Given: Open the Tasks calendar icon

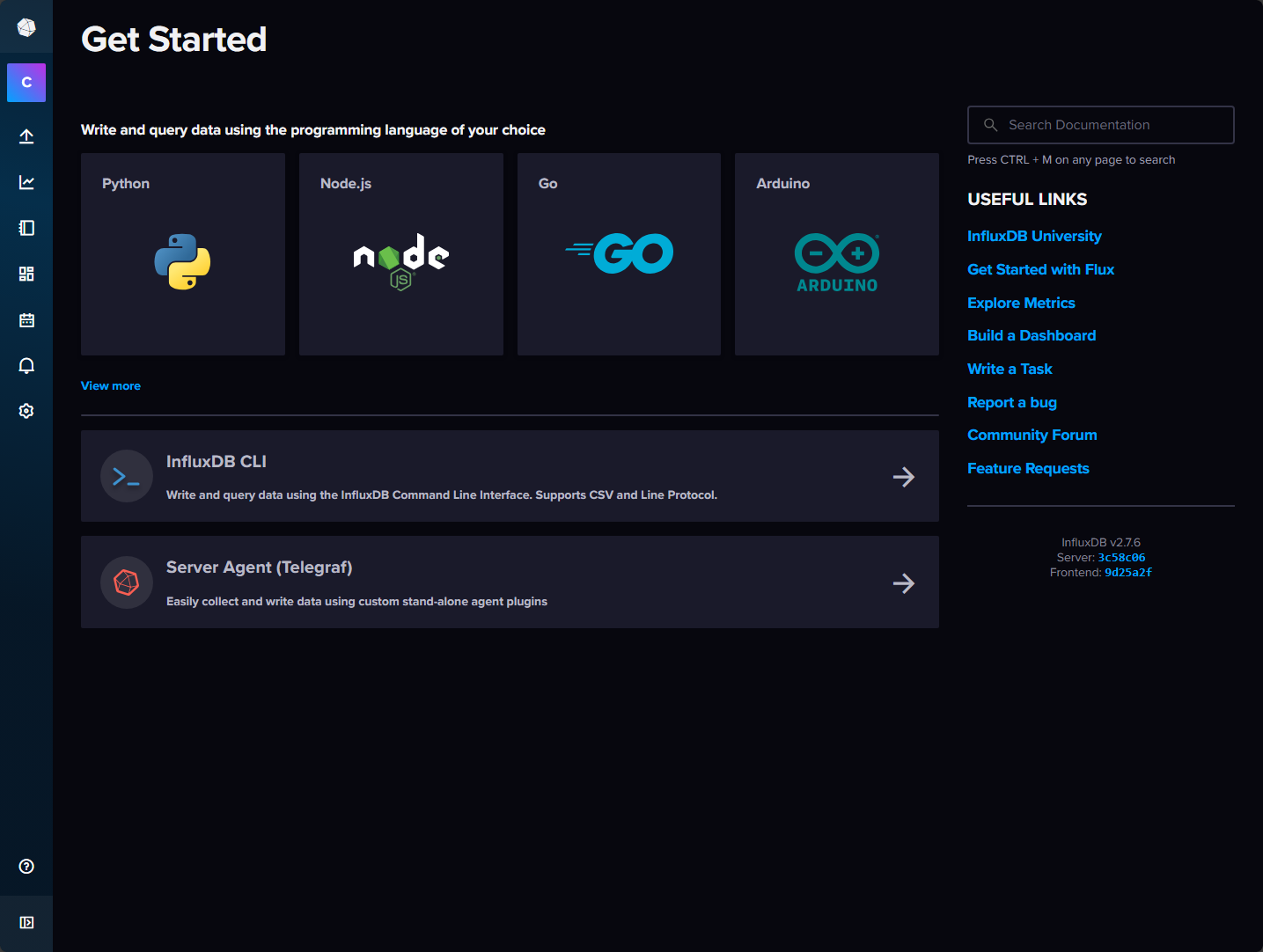Looking at the screenshot, I should coord(26,320).
